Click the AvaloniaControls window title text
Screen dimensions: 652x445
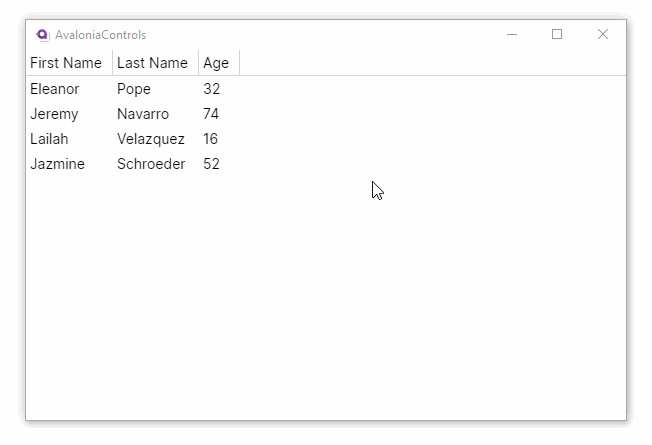[100, 35]
